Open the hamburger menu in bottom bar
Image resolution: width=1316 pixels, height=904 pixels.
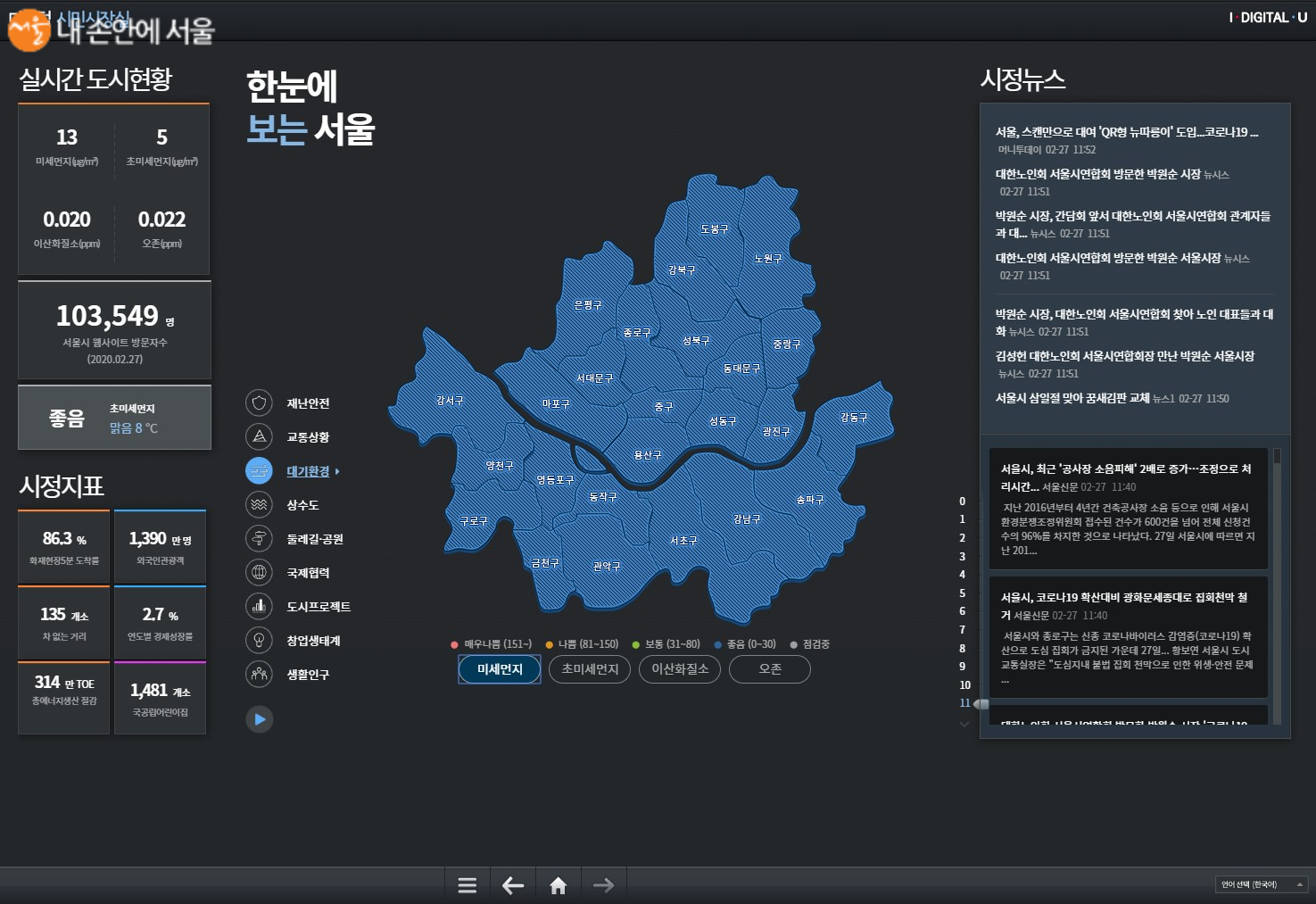tap(467, 885)
